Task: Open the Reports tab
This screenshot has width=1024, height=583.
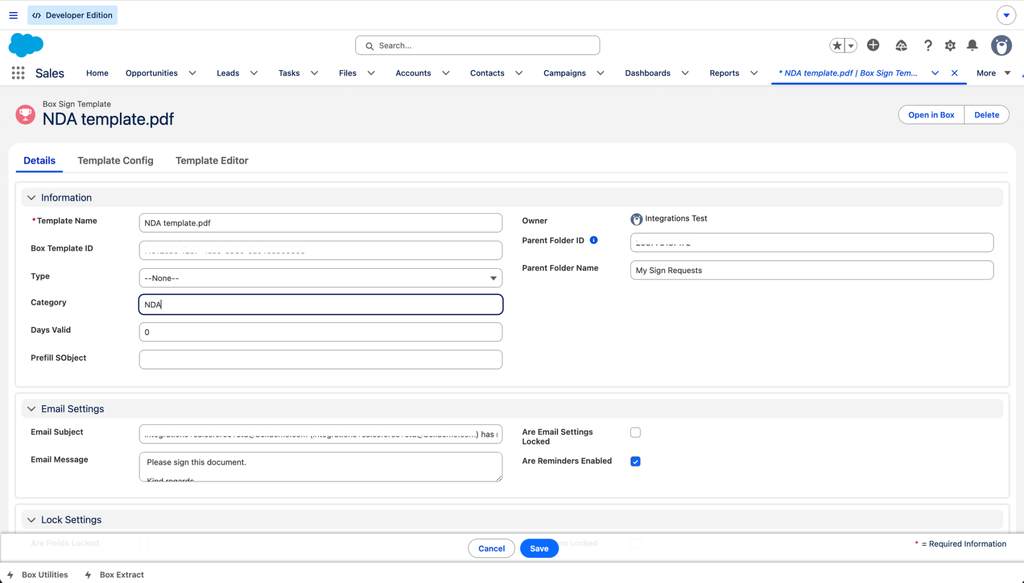Action: 724,73
